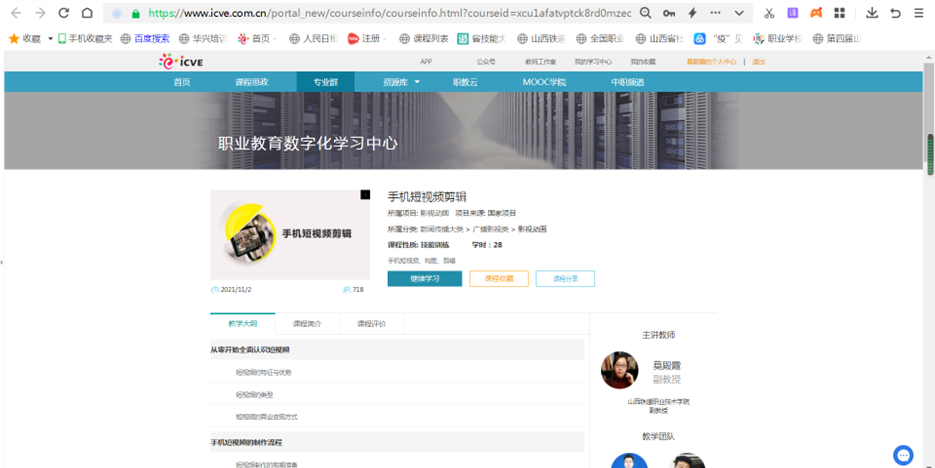
Task: Click the ICVE site logo
Action: tap(181, 61)
